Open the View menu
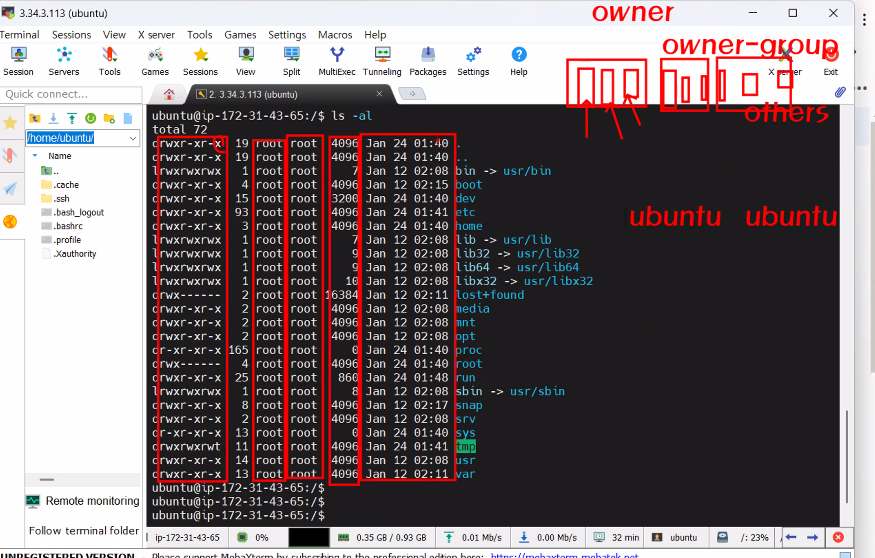 [114, 35]
